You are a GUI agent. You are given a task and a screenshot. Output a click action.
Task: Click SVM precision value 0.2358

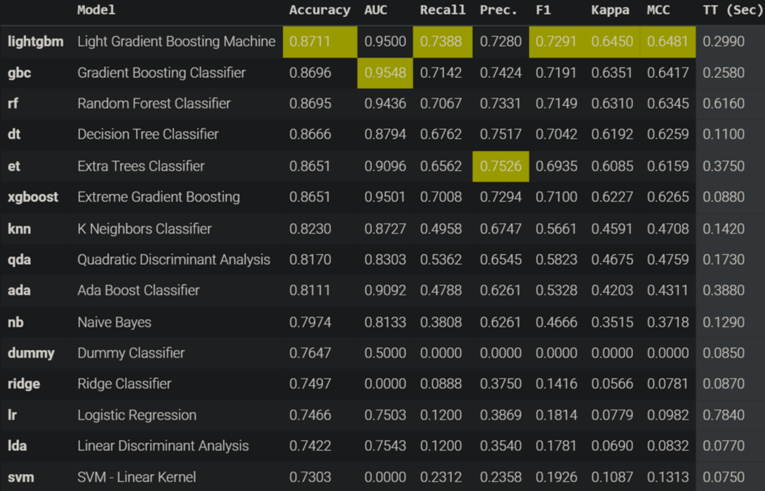click(x=501, y=477)
